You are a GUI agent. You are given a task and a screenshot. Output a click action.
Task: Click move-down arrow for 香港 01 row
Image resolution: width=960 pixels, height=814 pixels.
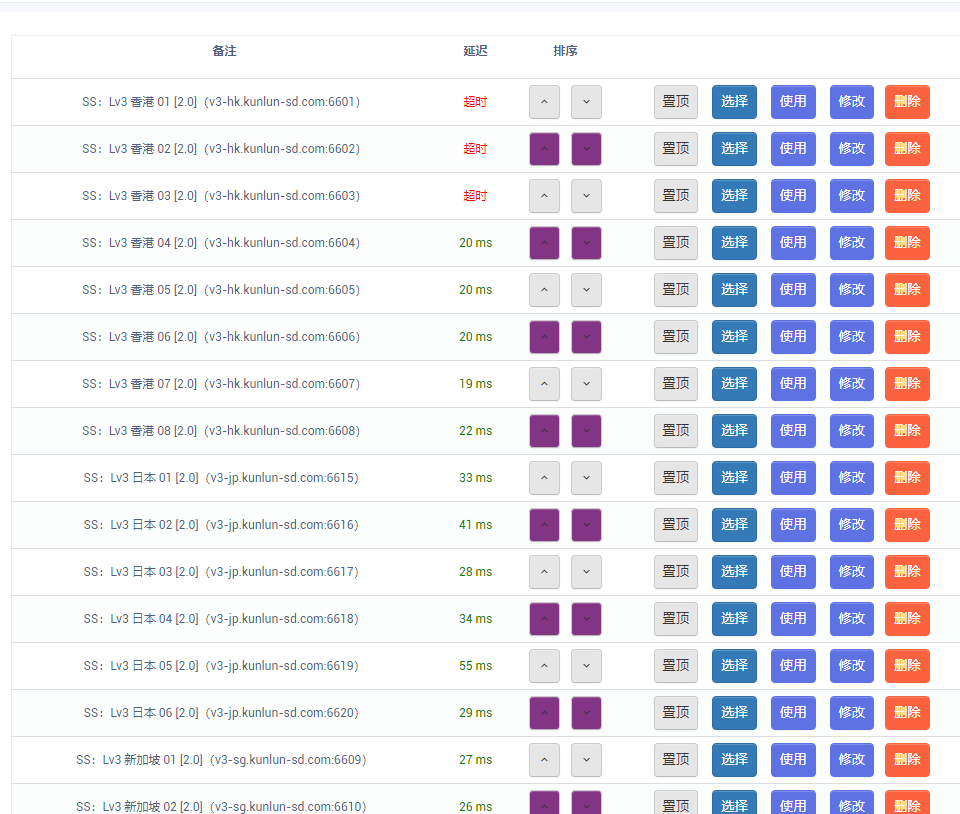click(586, 102)
